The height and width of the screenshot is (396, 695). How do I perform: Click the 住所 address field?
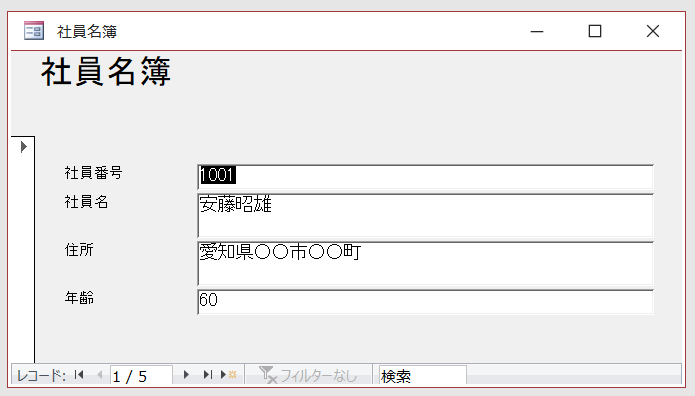click(426, 263)
